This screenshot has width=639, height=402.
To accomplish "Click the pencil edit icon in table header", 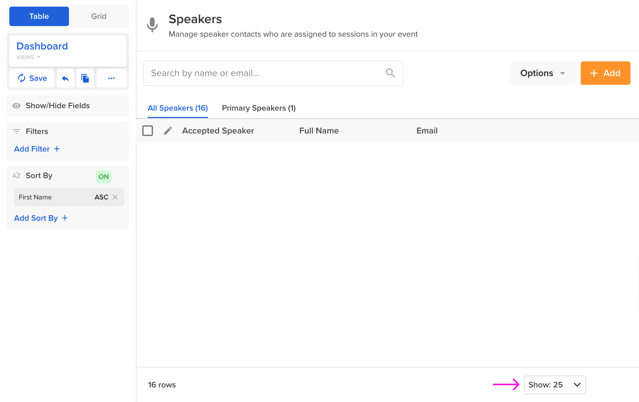I will point(168,131).
